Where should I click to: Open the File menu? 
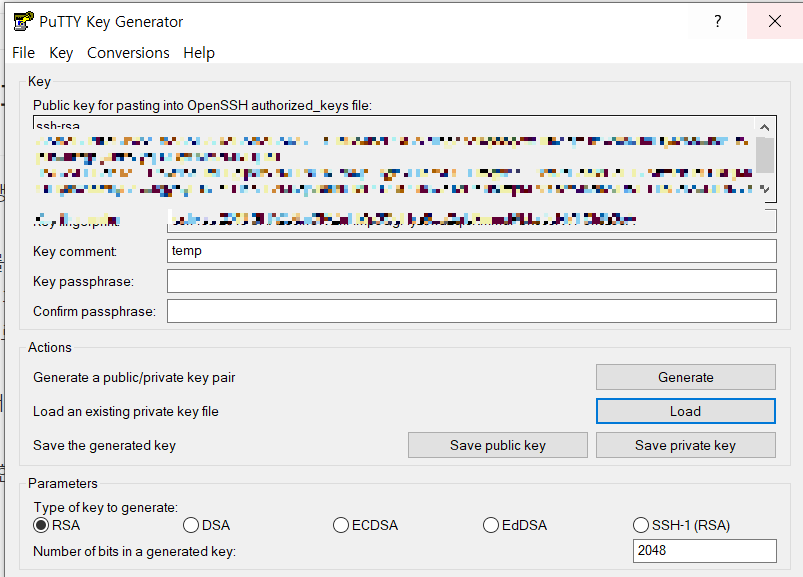click(24, 53)
